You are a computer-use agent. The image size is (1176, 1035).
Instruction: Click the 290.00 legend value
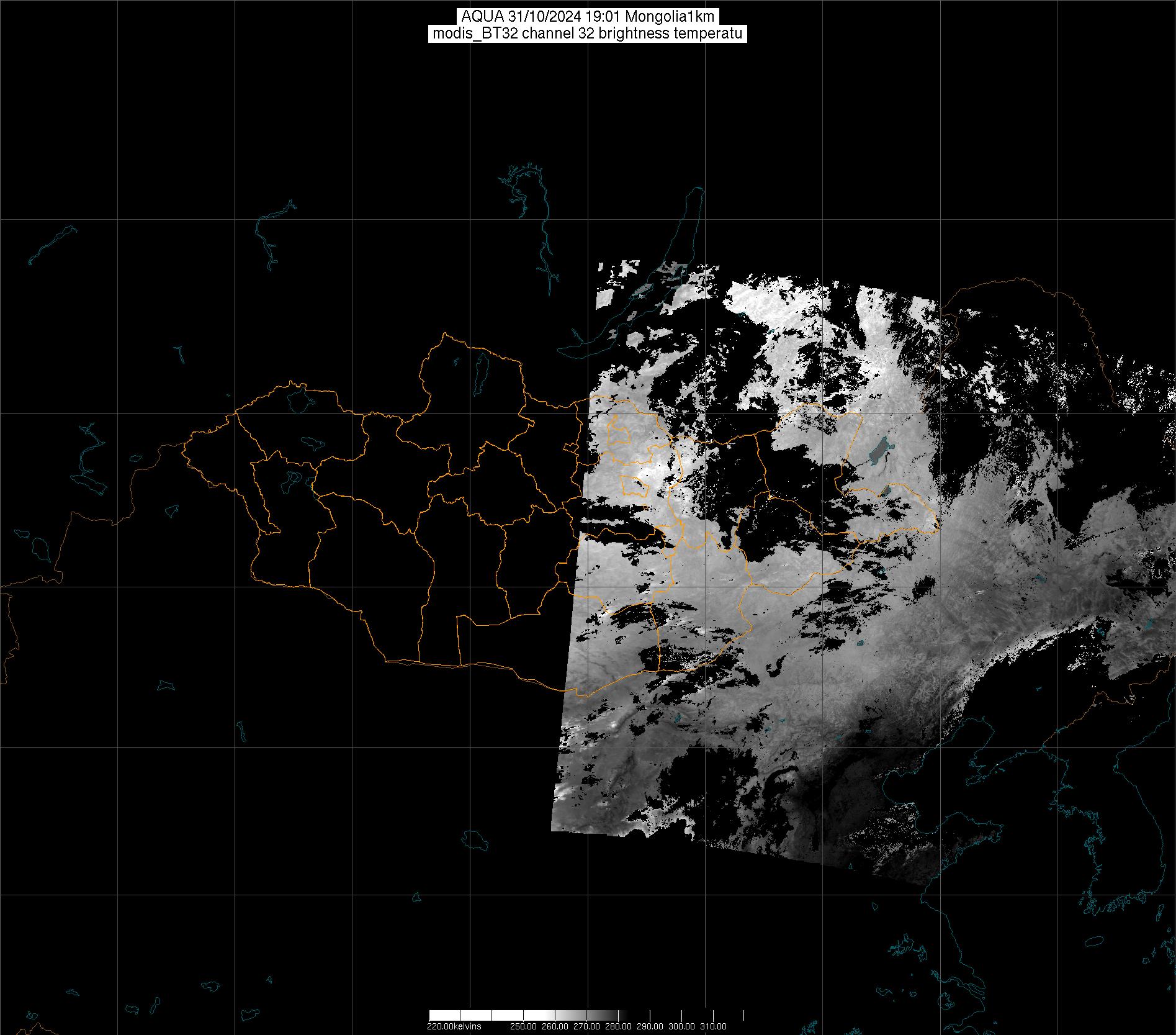click(x=650, y=1027)
